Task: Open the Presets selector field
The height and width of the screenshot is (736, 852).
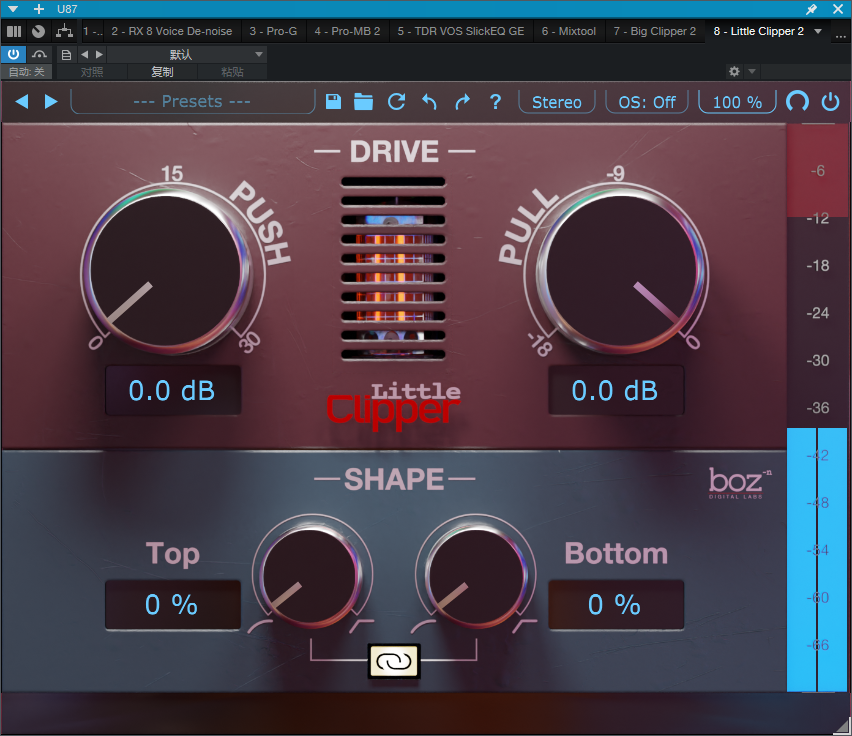Action: (192, 102)
